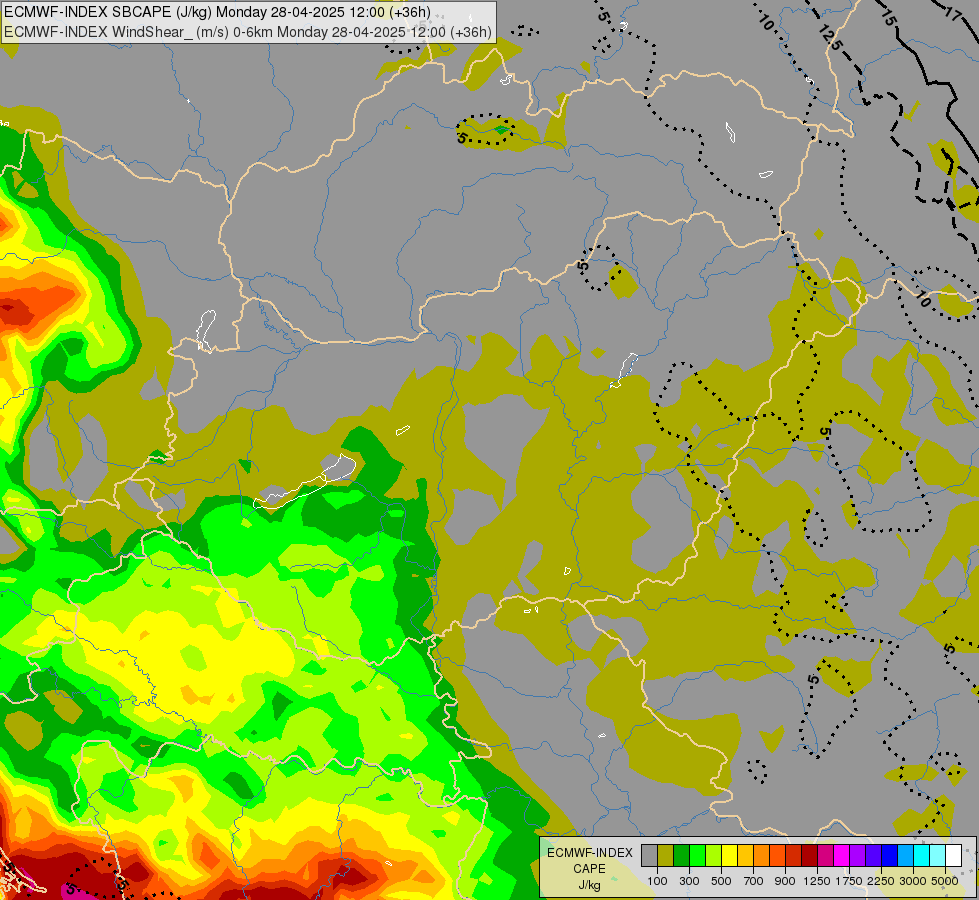Click the 500 legend value
This screenshot has width=979, height=900.
(x=721, y=881)
